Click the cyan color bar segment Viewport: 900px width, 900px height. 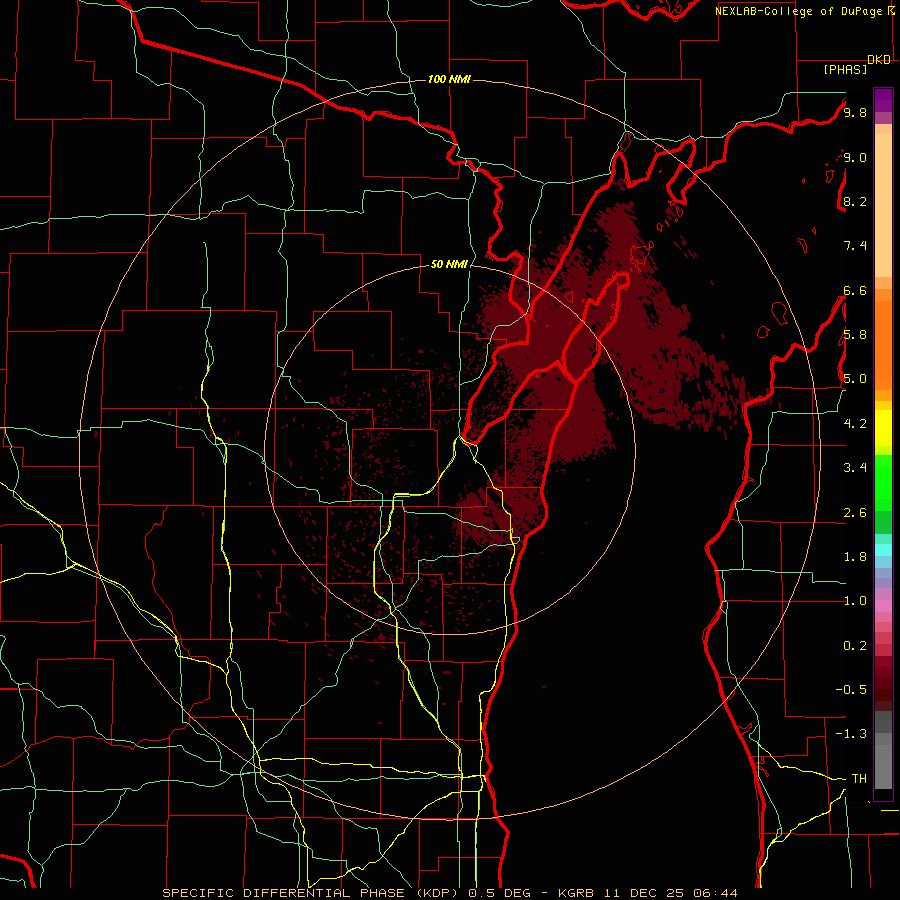tap(883, 550)
